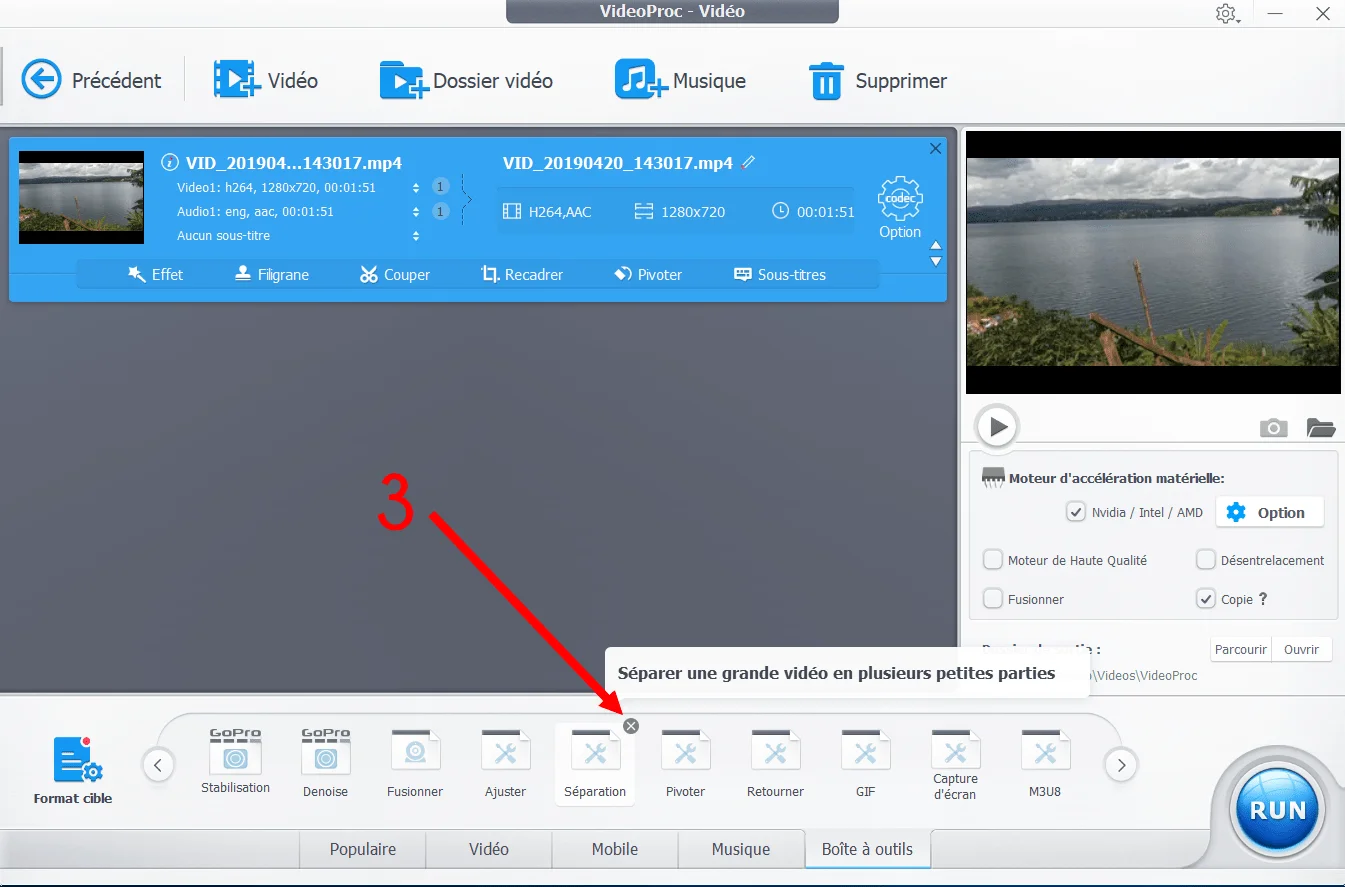
Task: Open the Format cible panel
Action: pyautogui.click(x=71, y=768)
